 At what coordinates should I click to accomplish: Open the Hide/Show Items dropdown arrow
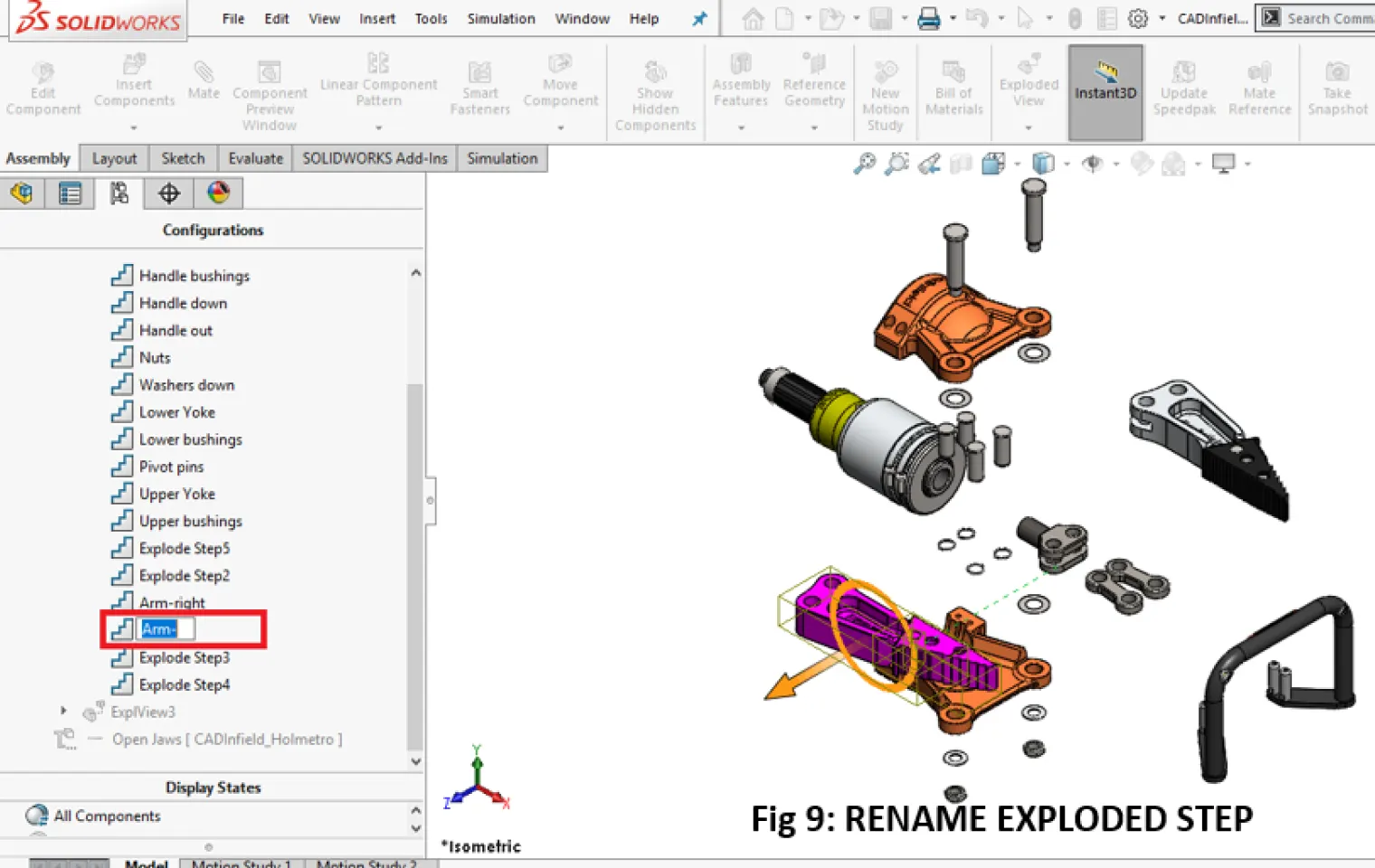1116,165
